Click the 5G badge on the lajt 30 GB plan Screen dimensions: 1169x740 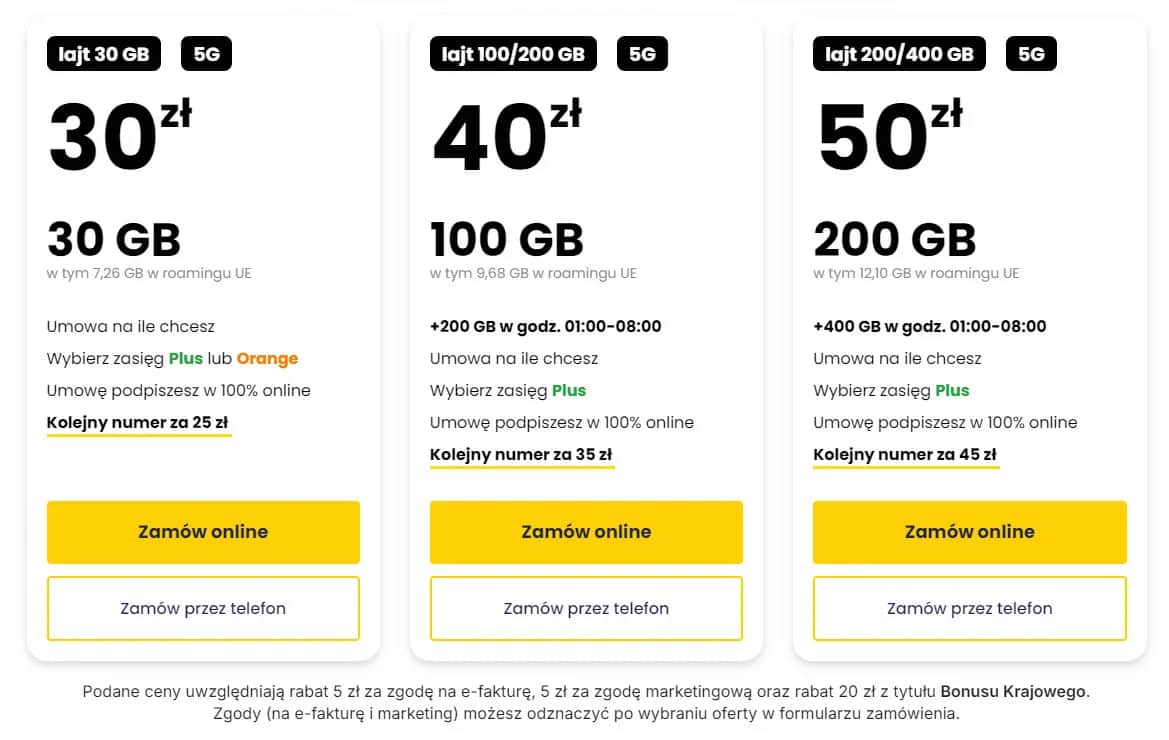pyautogui.click(x=206, y=54)
